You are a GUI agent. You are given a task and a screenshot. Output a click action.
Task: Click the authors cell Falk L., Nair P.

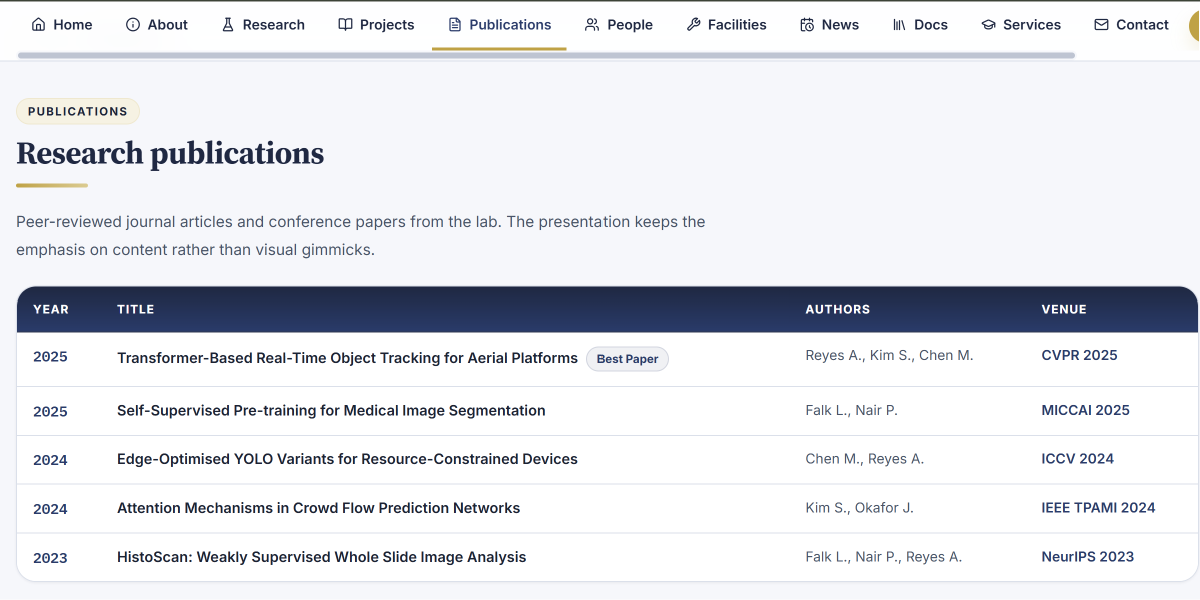click(x=852, y=410)
